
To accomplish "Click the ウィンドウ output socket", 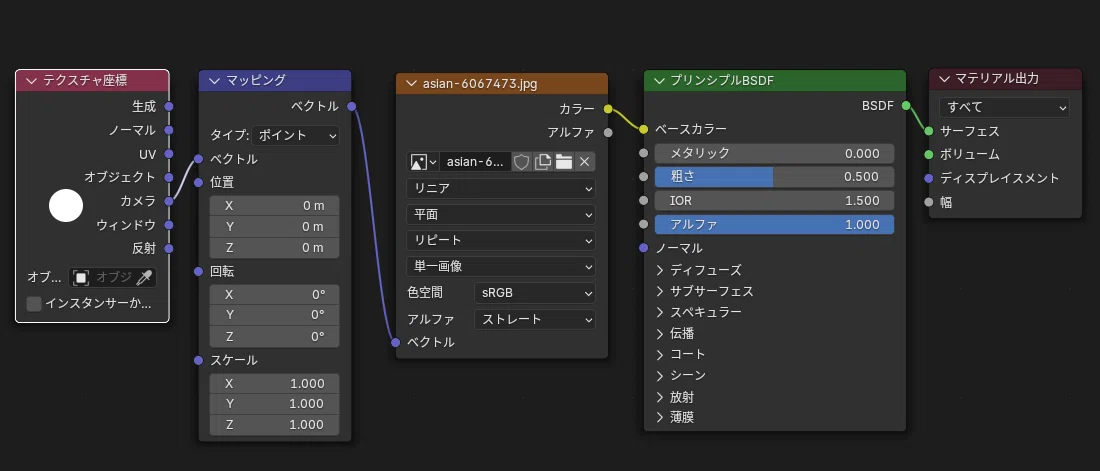I will click(x=168, y=225).
